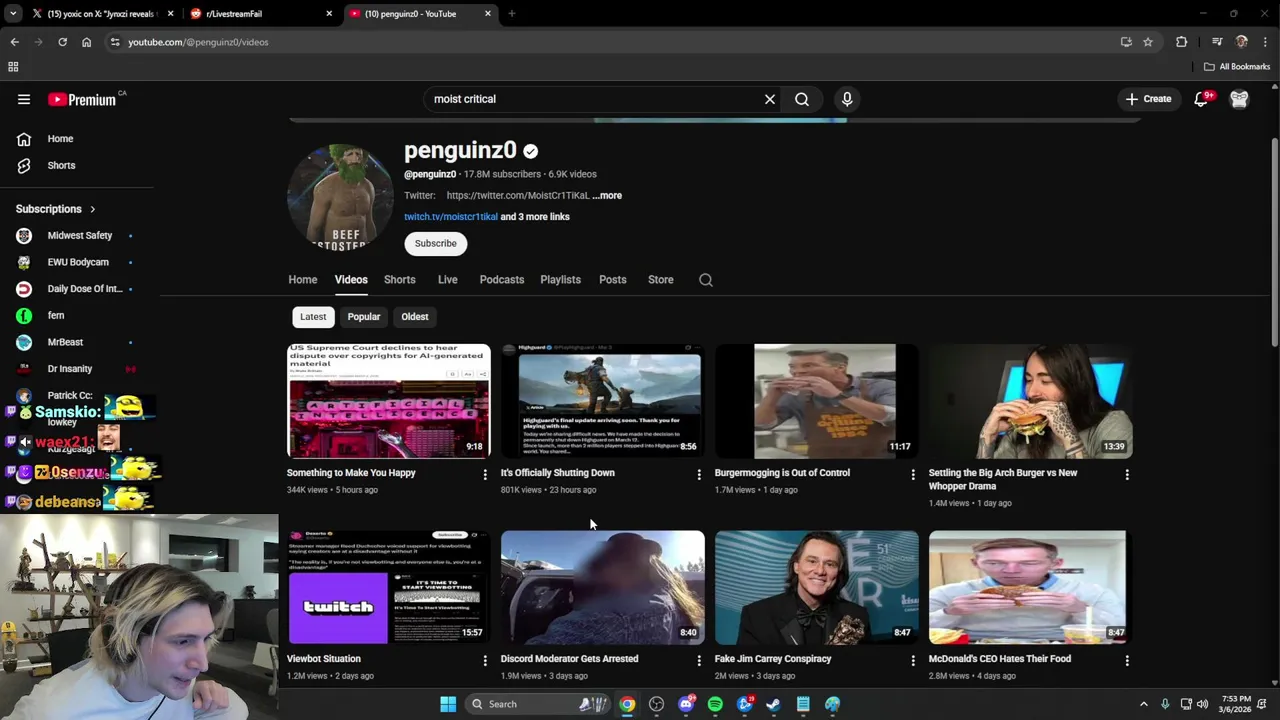Open the twitch.tv/moistcr1tikal link
The height and width of the screenshot is (720, 1280).
point(451,217)
